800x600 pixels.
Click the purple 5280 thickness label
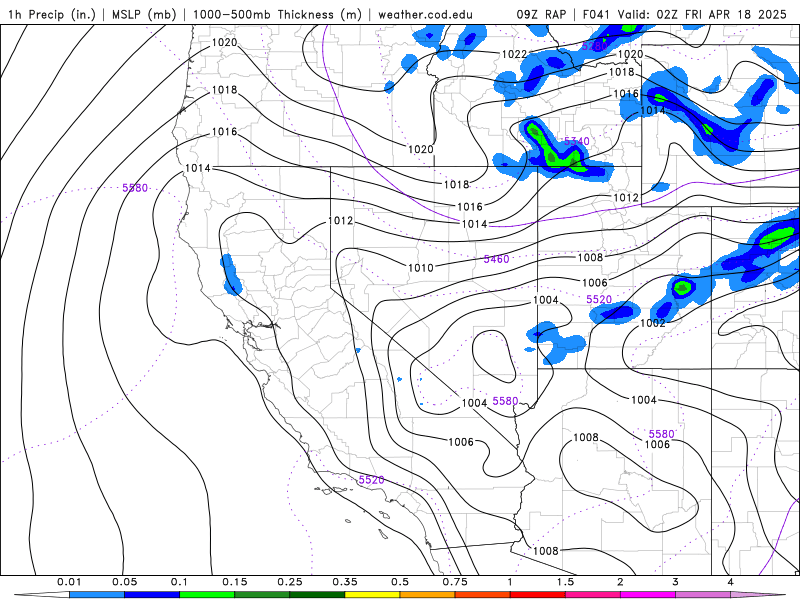(594, 46)
